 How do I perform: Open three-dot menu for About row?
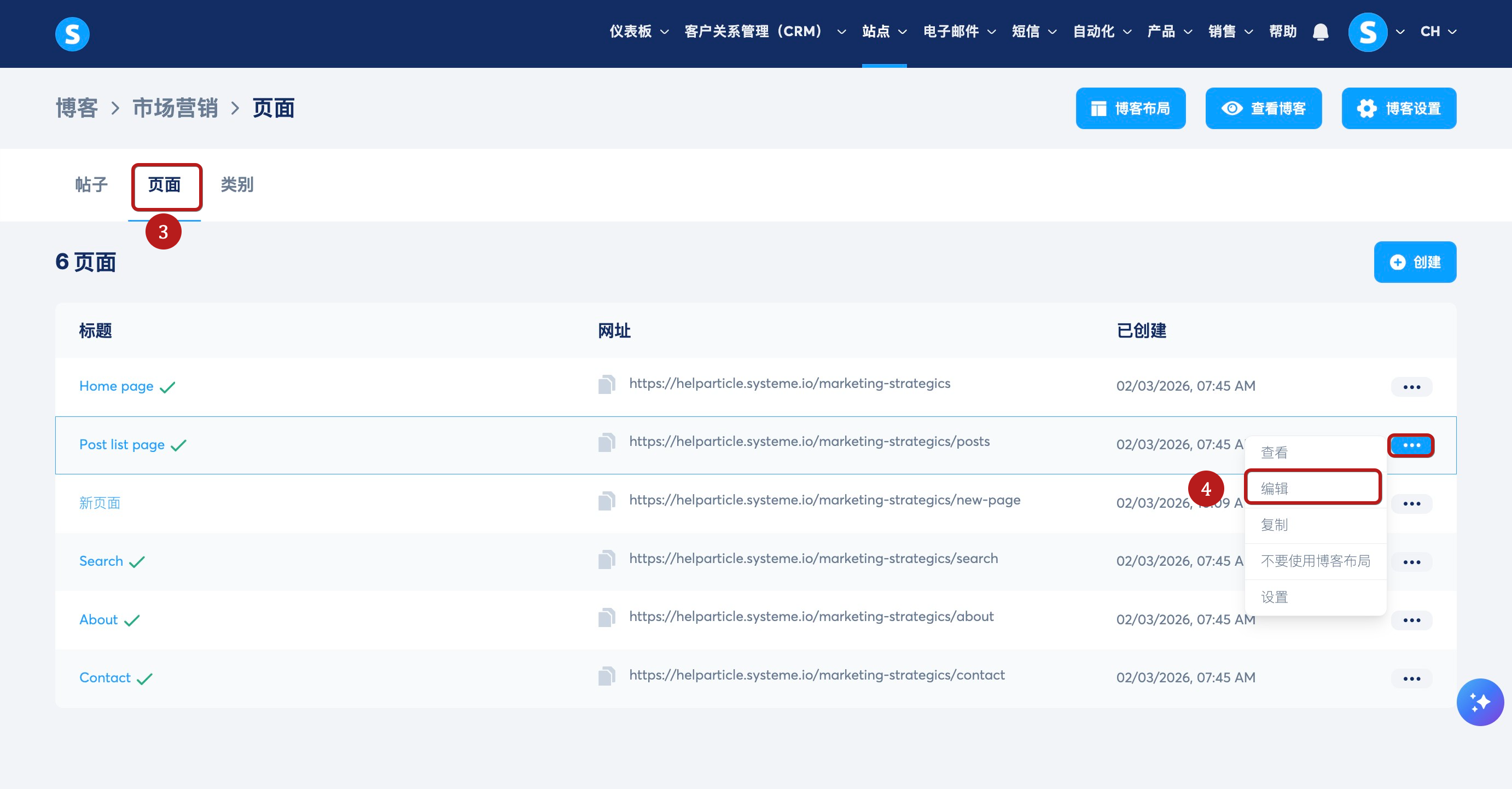click(1411, 620)
